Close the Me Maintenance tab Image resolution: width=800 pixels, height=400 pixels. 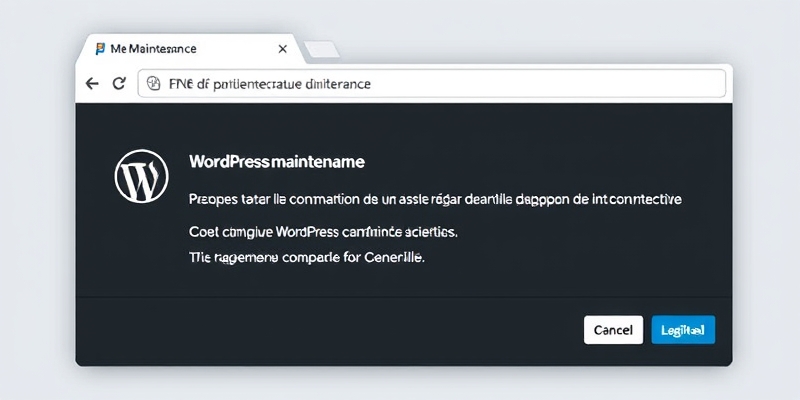[282, 49]
